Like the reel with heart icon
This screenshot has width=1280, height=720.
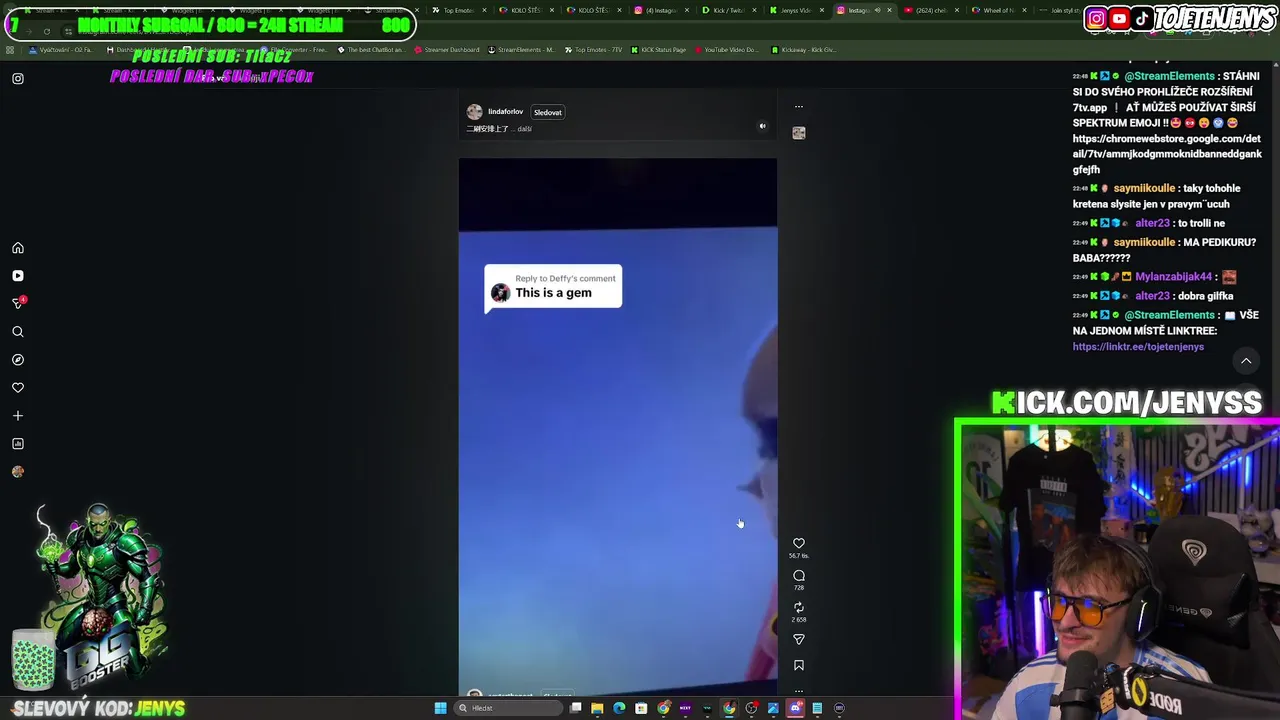[x=799, y=544]
